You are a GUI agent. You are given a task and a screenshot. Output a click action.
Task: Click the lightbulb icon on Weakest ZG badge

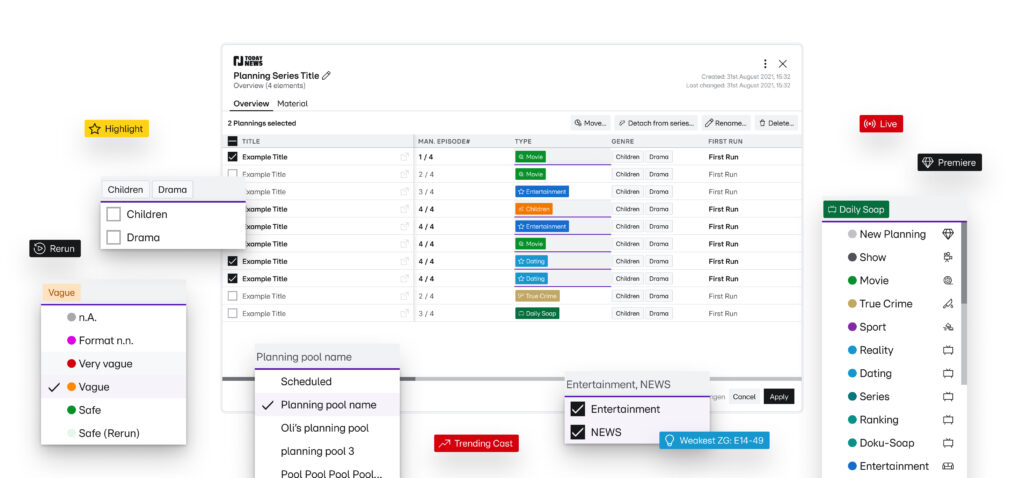pos(670,440)
